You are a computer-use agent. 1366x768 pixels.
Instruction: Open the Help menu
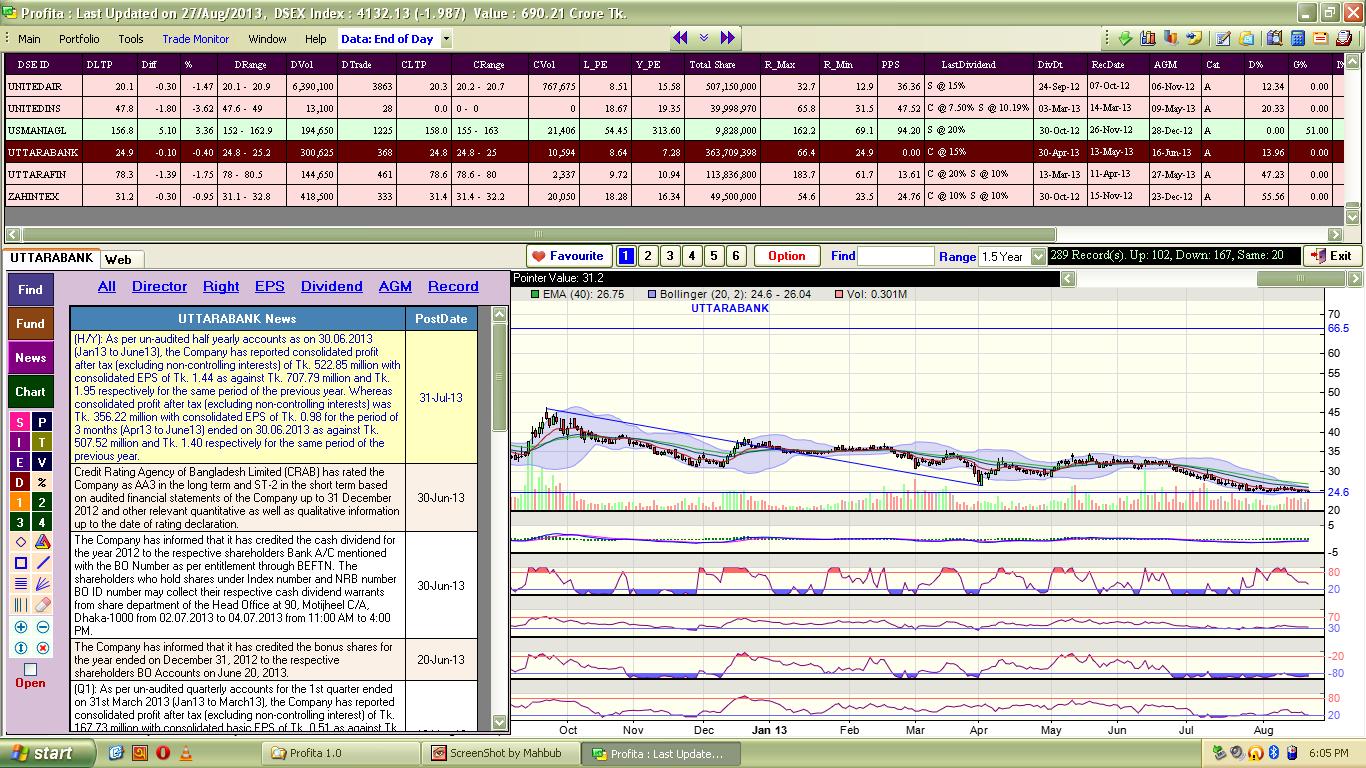[x=316, y=39]
